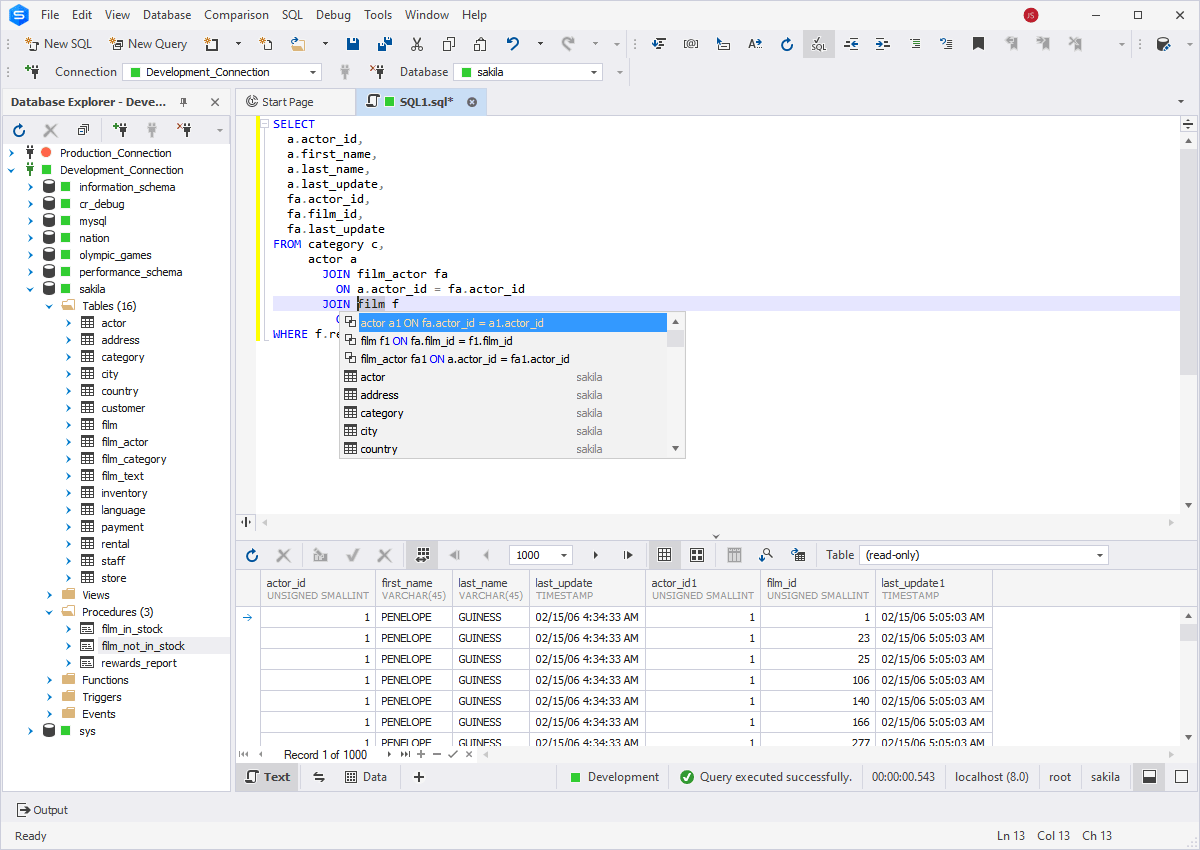Screen dimensions: 1200x850
Task: Fetch the next page of records
Action: click(x=596, y=555)
